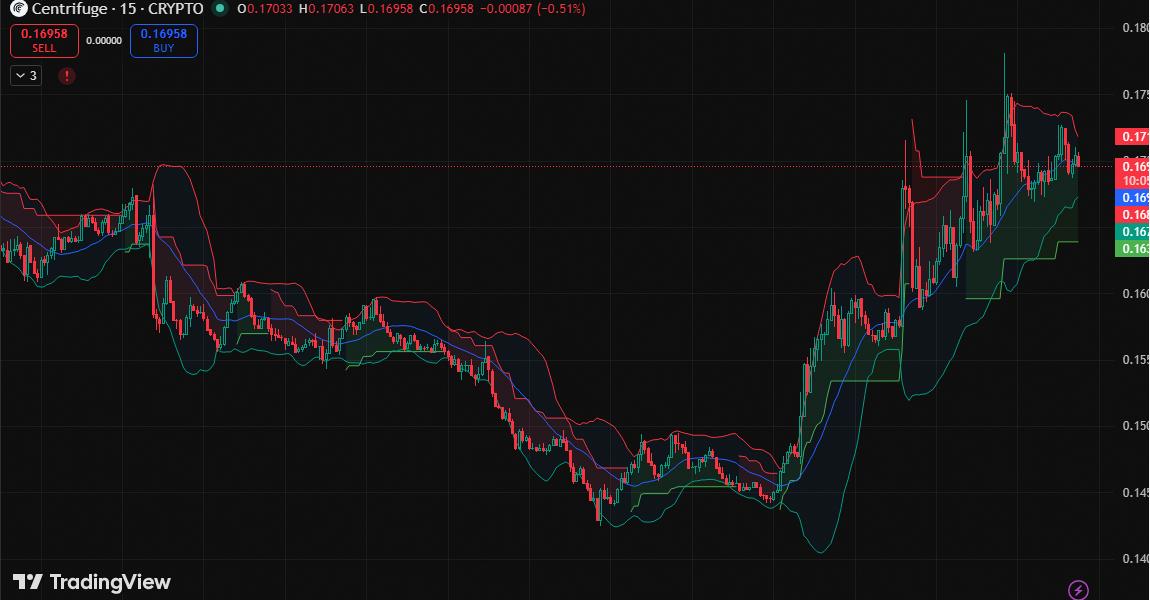This screenshot has width=1150, height=600.
Task: Click the 0.160 price scale label
Action: [x=1135, y=293]
